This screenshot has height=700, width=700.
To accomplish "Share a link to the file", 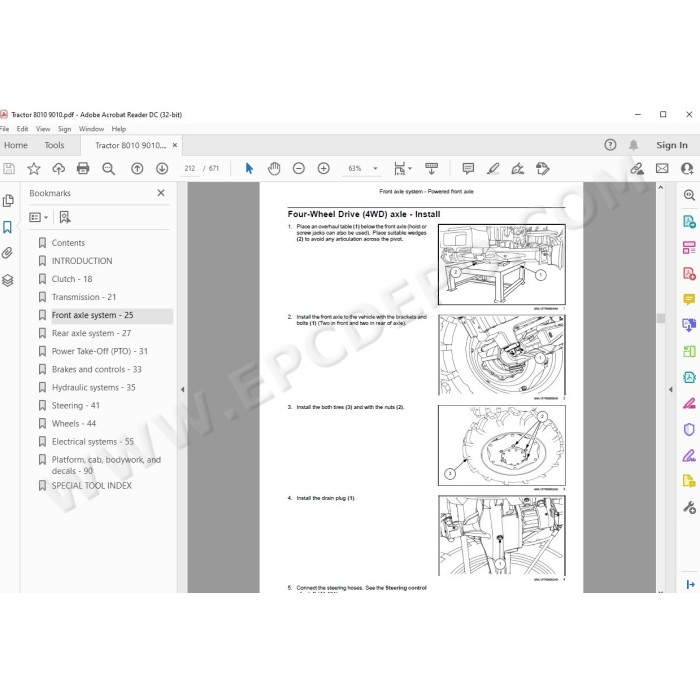I will tap(637, 169).
